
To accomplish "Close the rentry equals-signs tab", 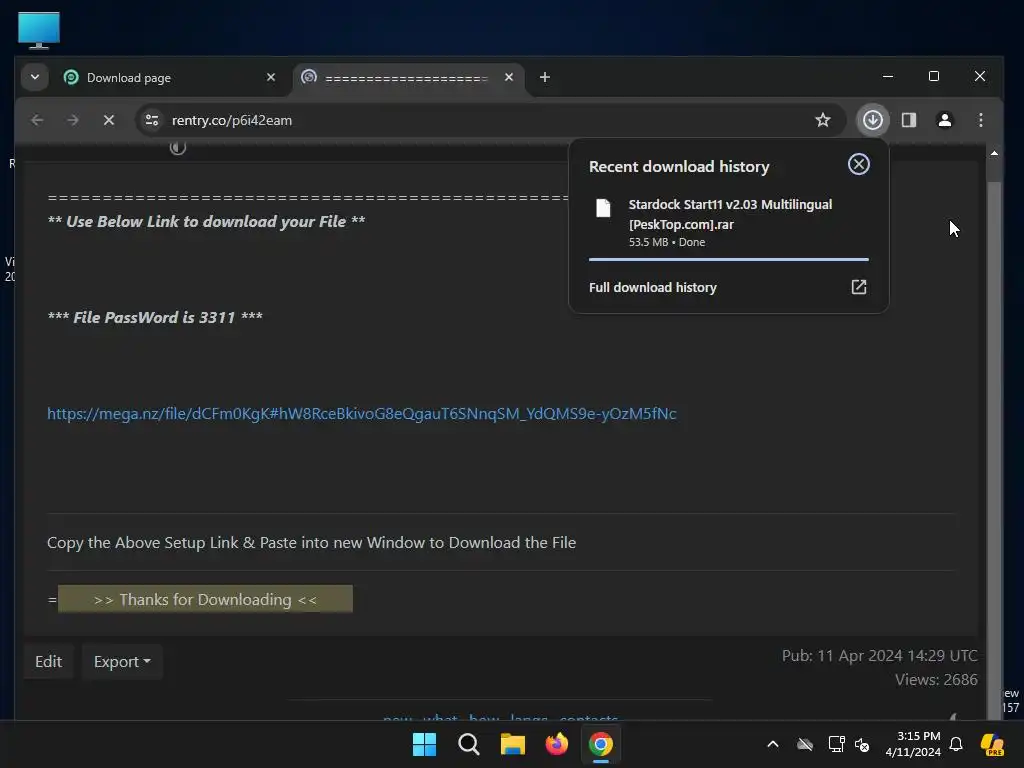I will tap(509, 77).
